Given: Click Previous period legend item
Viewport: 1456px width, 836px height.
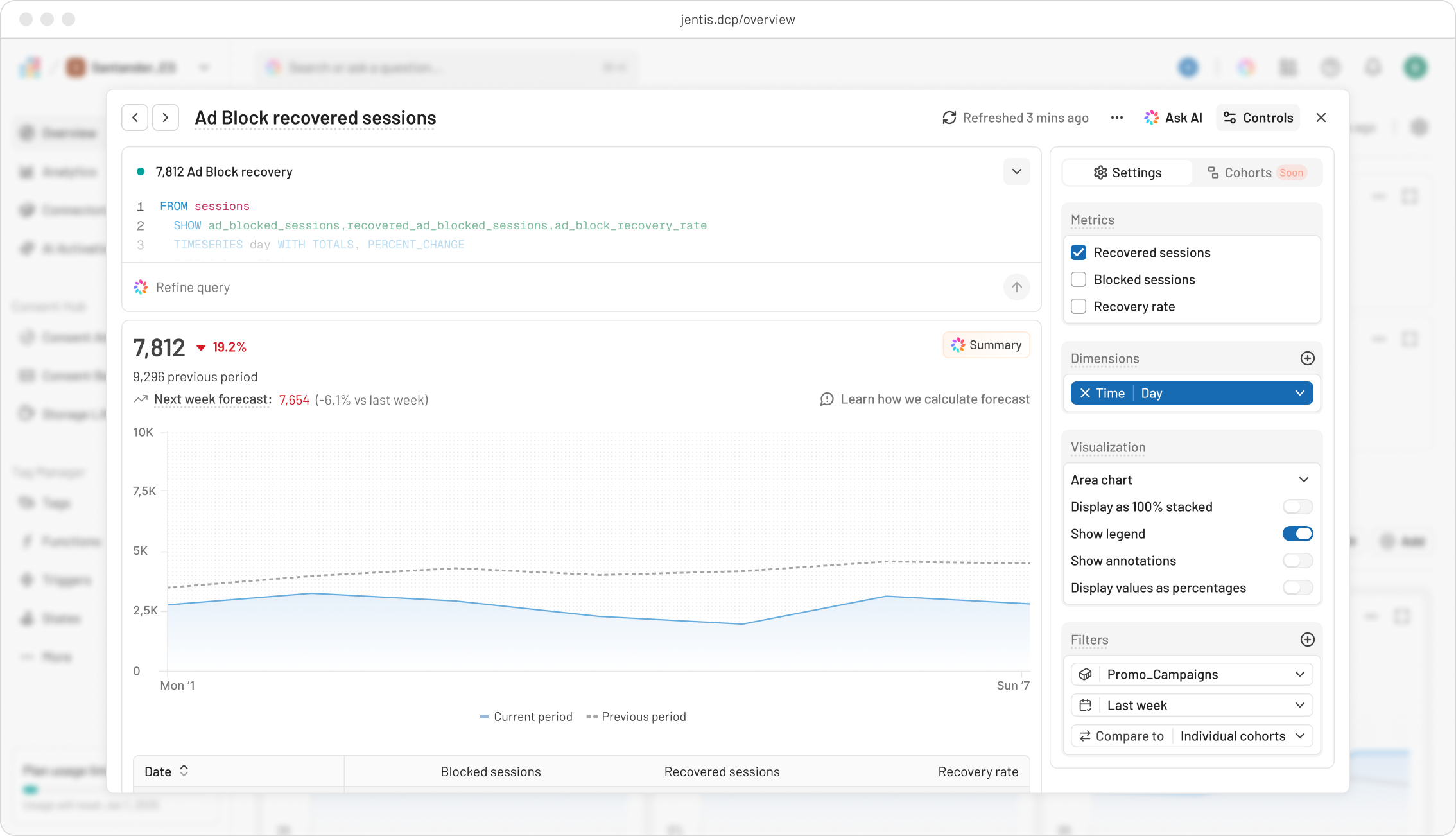Looking at the screenshot, I should click(636, 717).
